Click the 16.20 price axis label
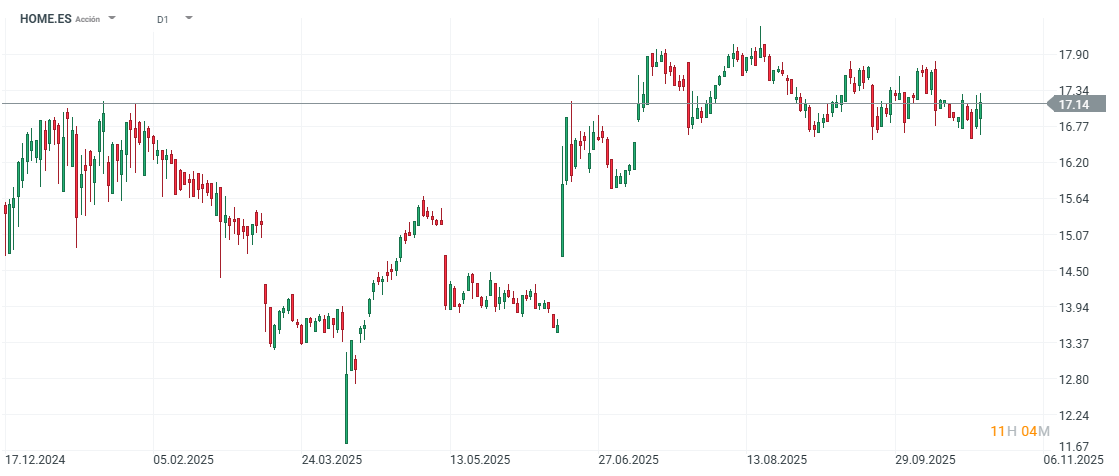Viewport: 1119px width, 476px height. point(1074,163)
